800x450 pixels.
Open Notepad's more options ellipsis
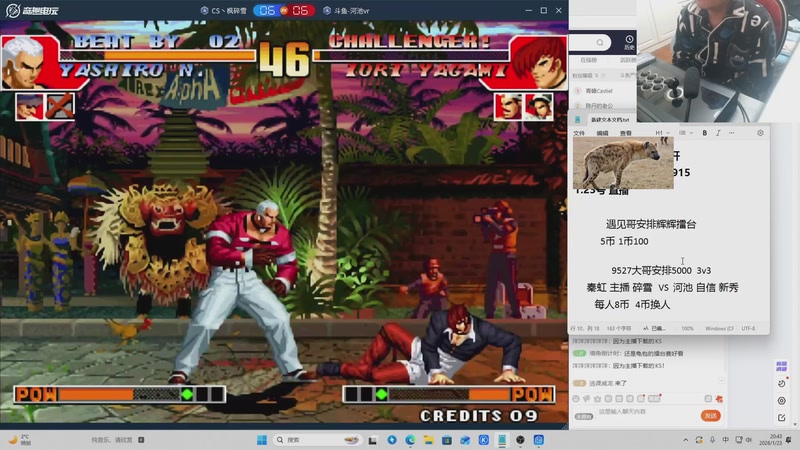[x=731, y=133]
